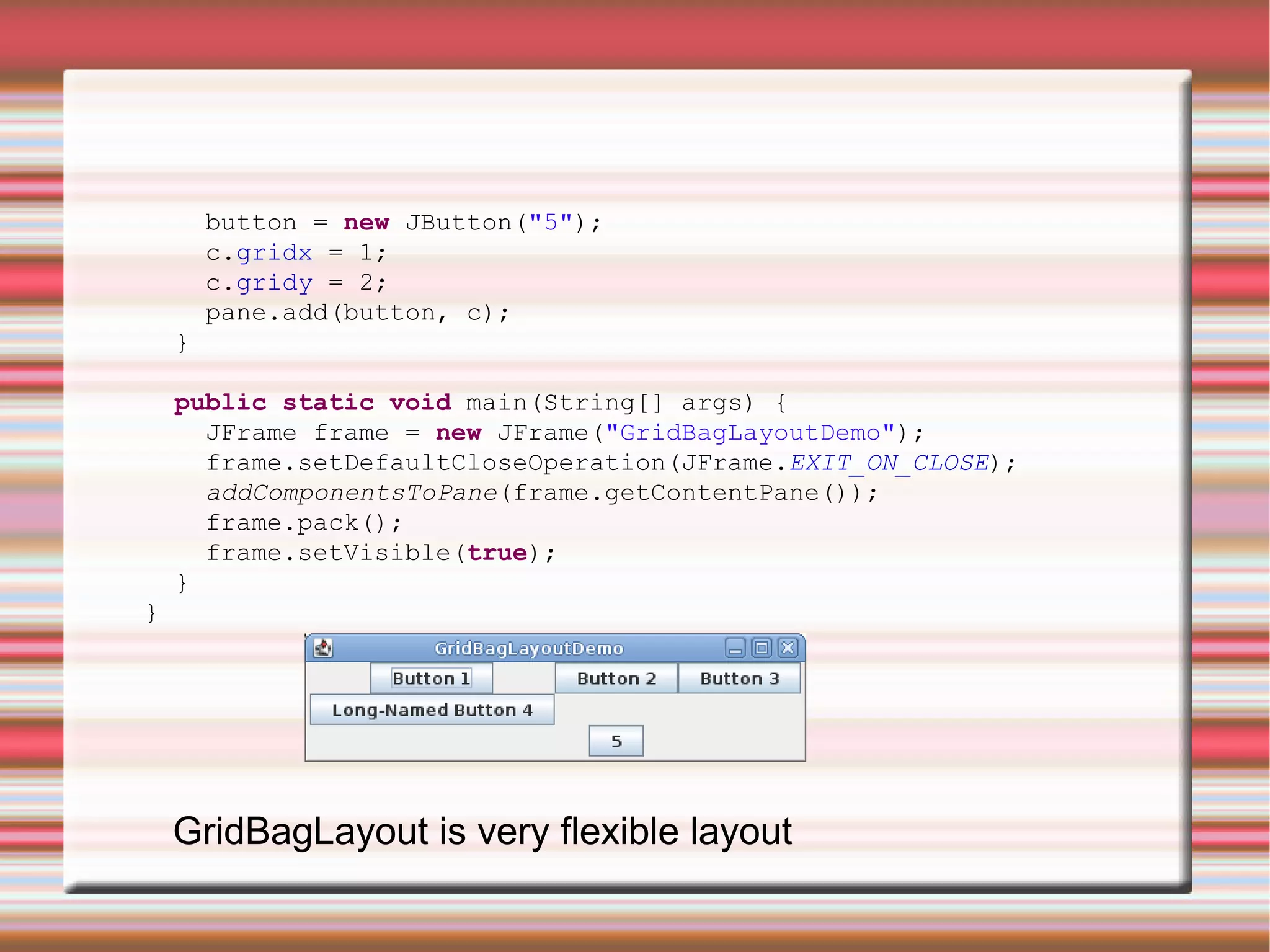Maximize the GridBagLayoutDemo window

762,648
